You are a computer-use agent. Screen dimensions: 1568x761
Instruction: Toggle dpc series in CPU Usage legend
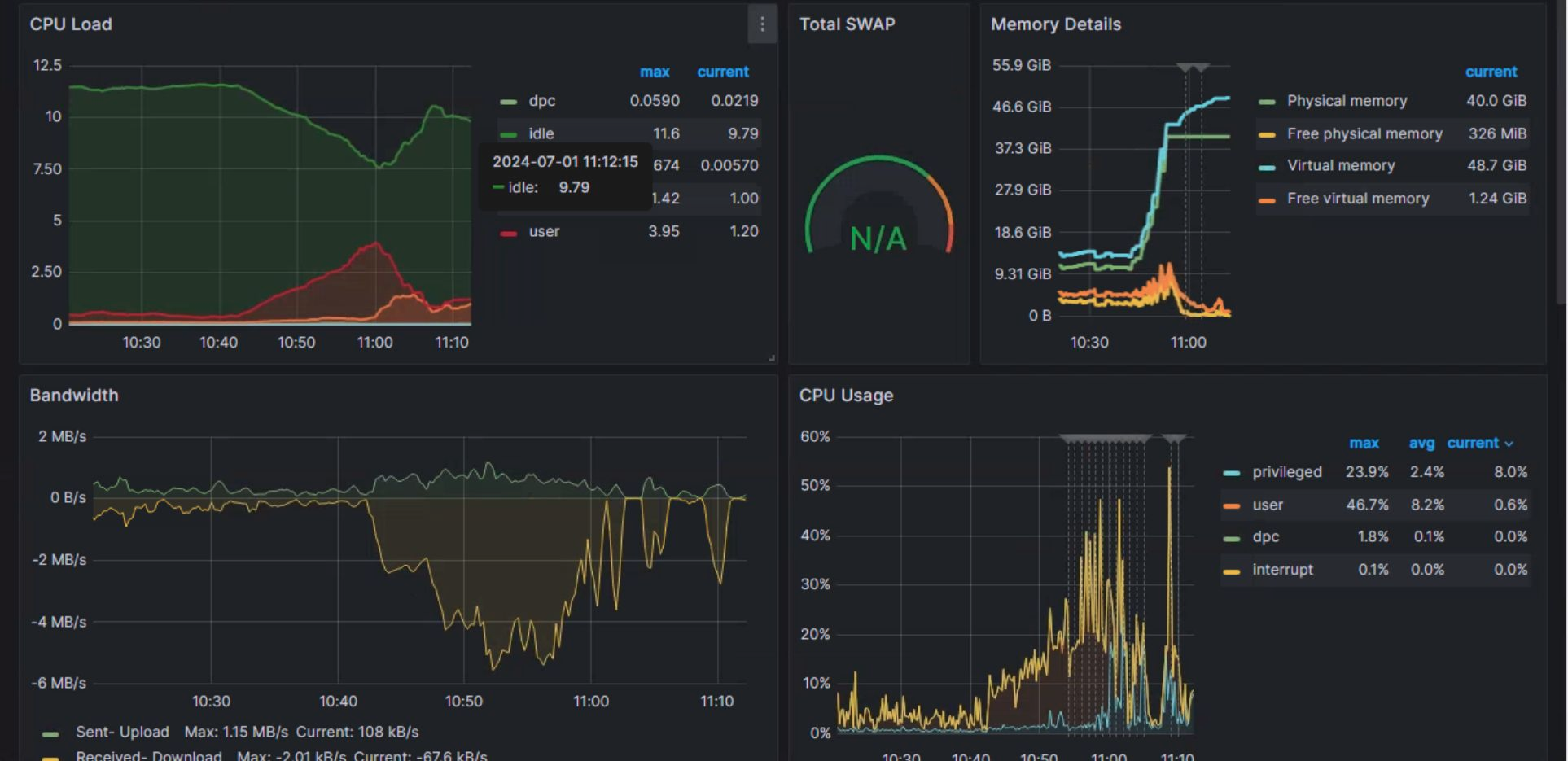[x=1266, y=537]
